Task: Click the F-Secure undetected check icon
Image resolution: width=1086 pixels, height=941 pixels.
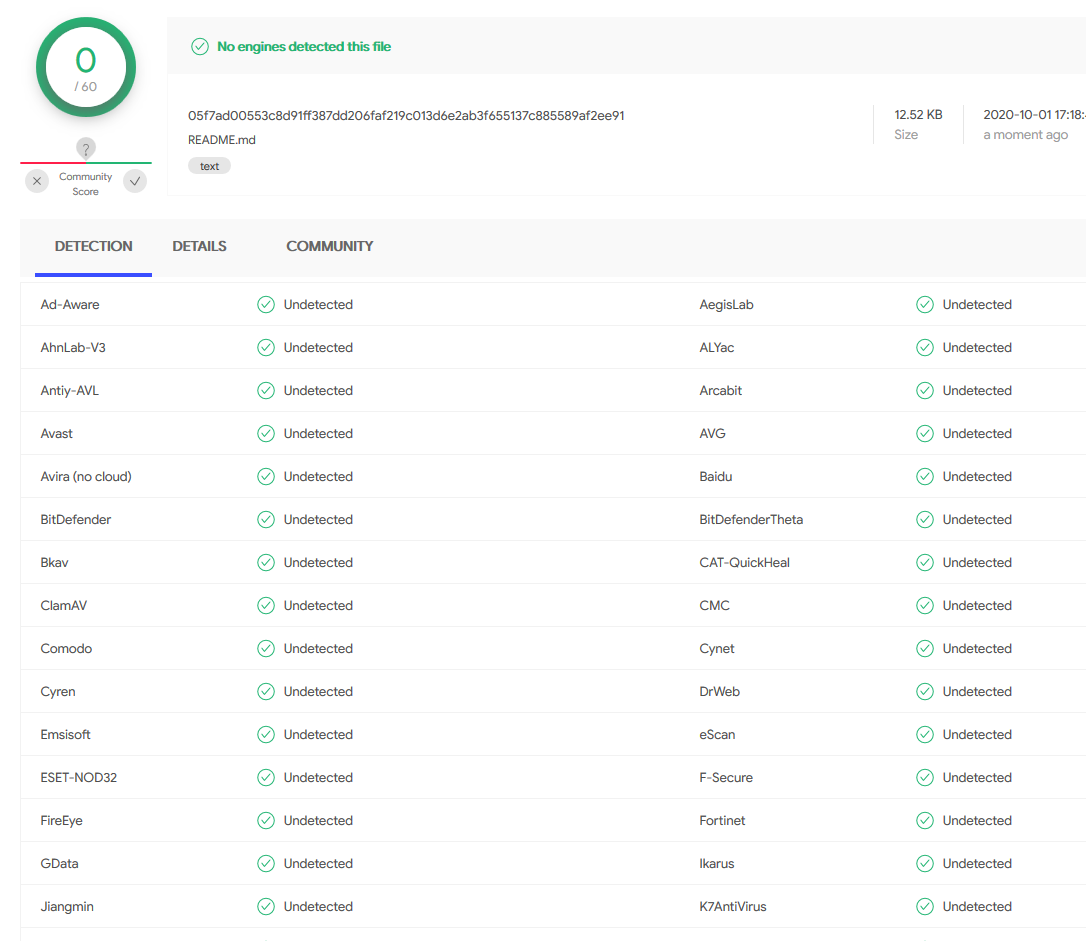Action: (925, 778)
